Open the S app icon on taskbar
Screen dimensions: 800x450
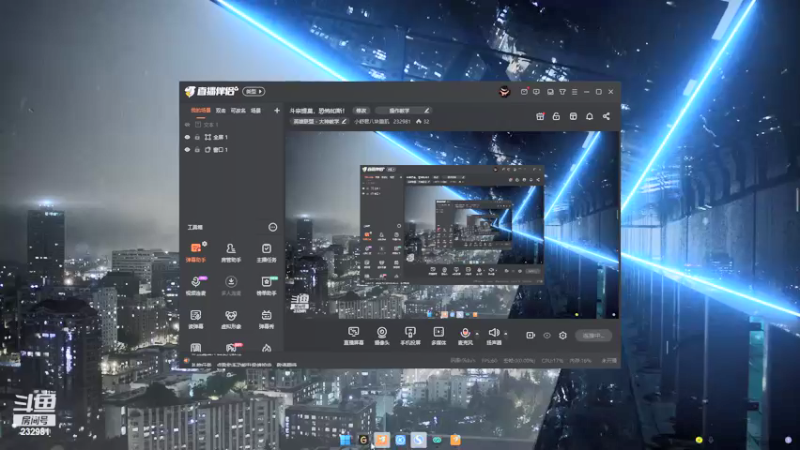coord(418,440)
